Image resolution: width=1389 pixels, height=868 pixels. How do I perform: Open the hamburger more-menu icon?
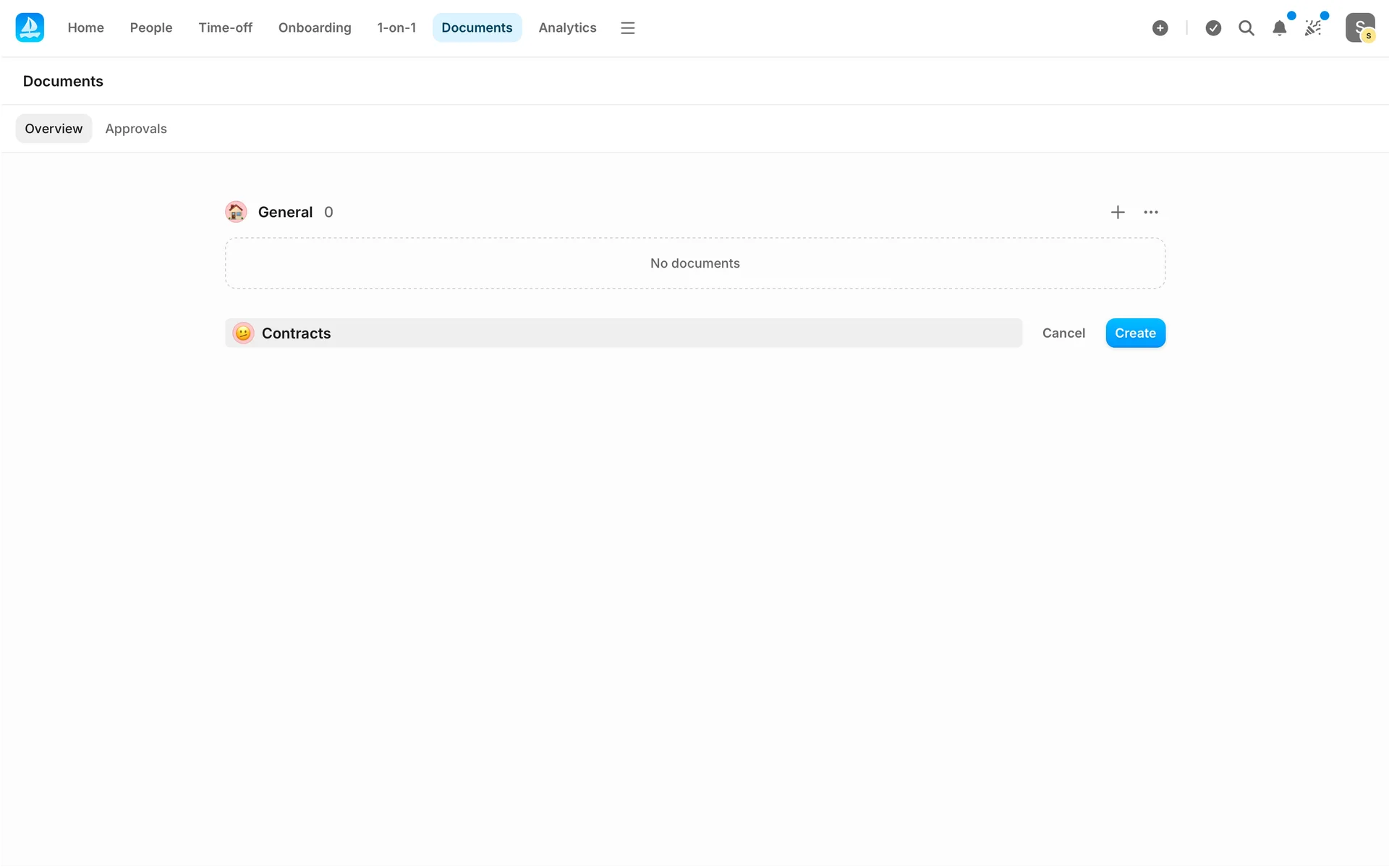point(627,27)
